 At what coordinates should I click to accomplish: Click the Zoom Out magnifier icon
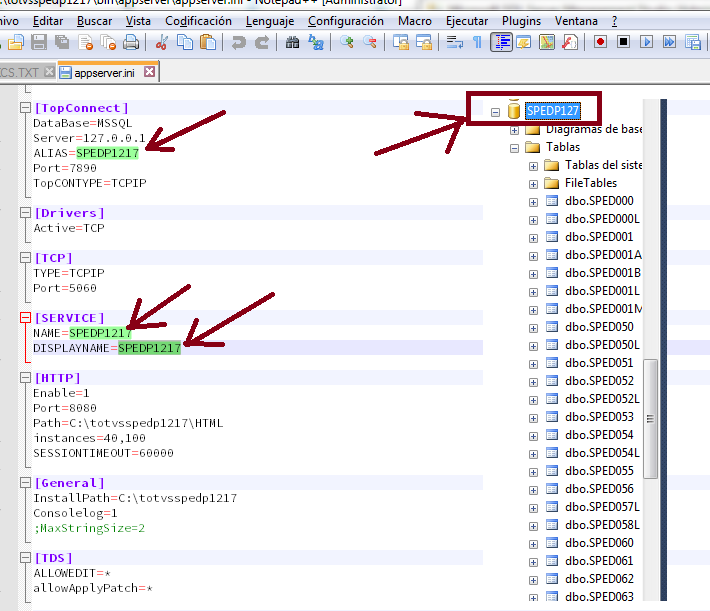370,43
